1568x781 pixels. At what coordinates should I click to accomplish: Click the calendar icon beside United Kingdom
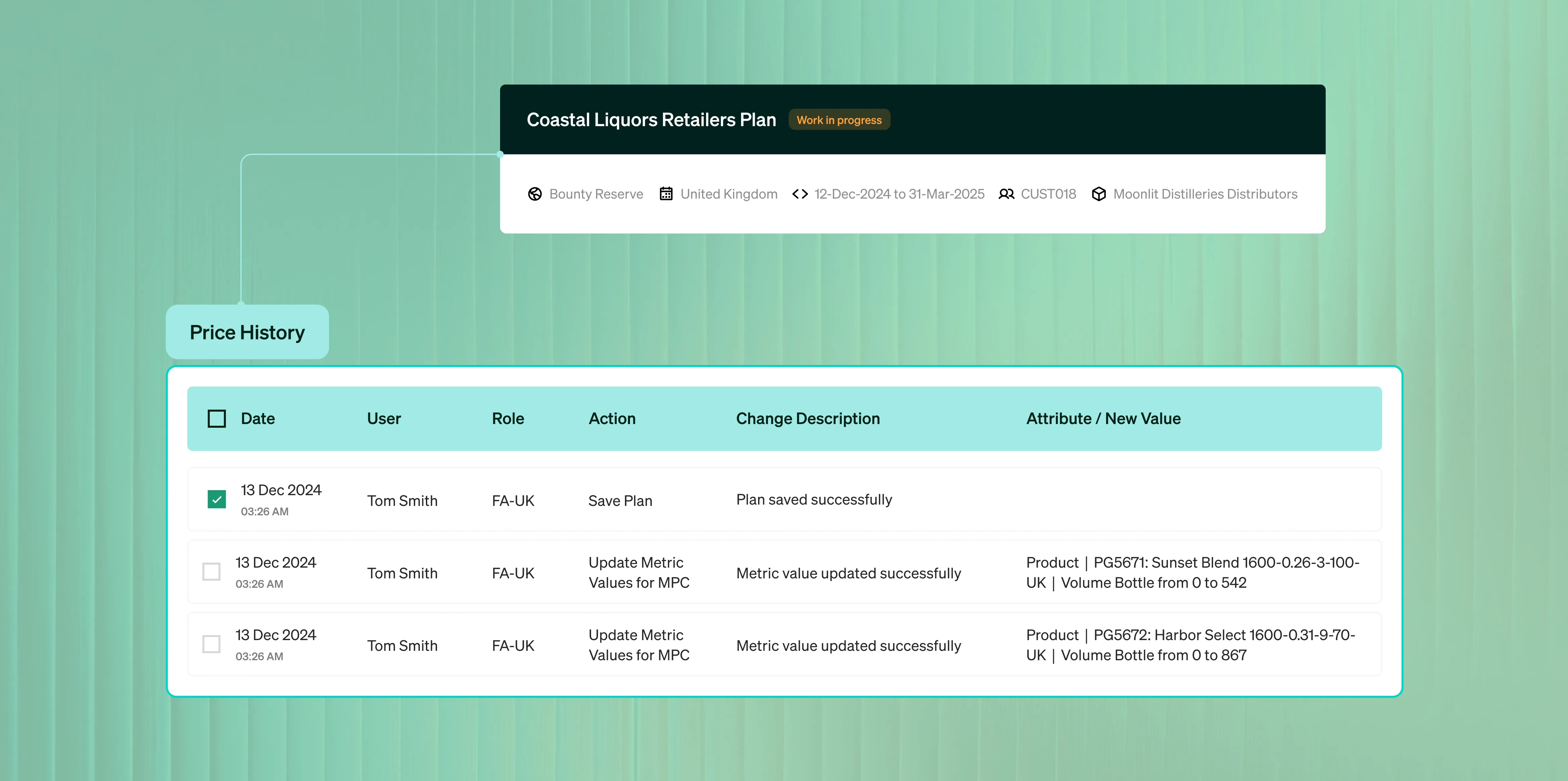tap(666, 194)
